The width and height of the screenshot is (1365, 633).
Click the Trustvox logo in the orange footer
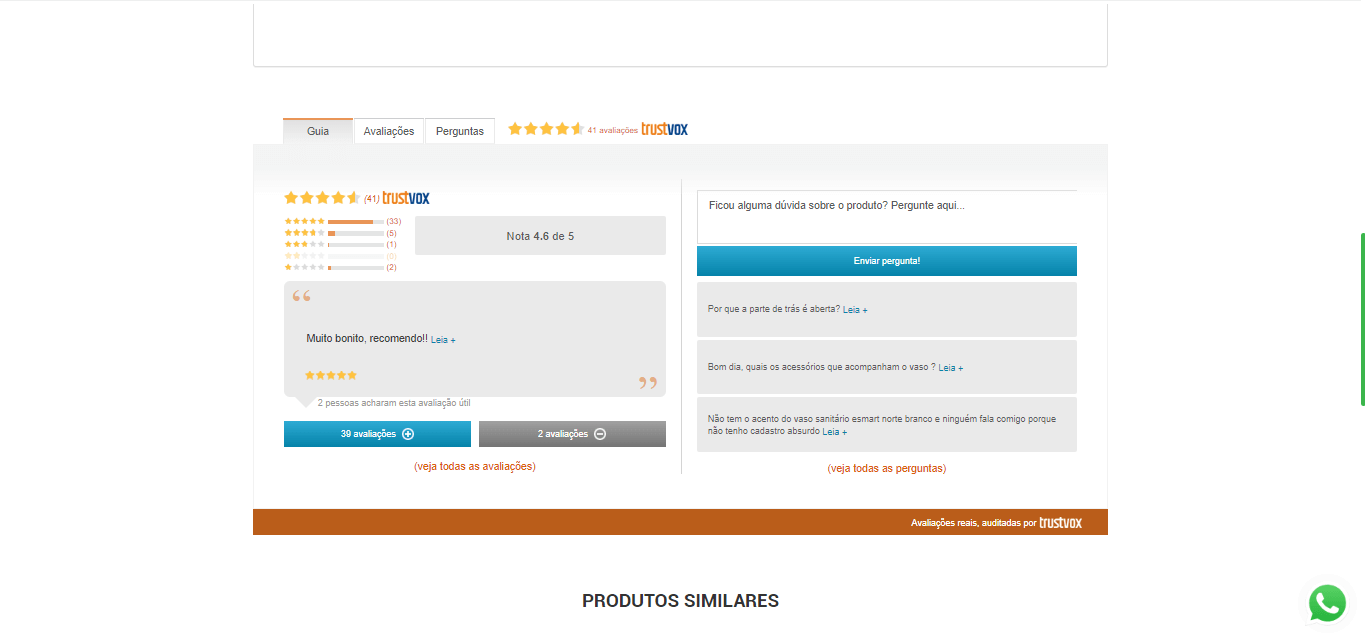(1060, 522)
